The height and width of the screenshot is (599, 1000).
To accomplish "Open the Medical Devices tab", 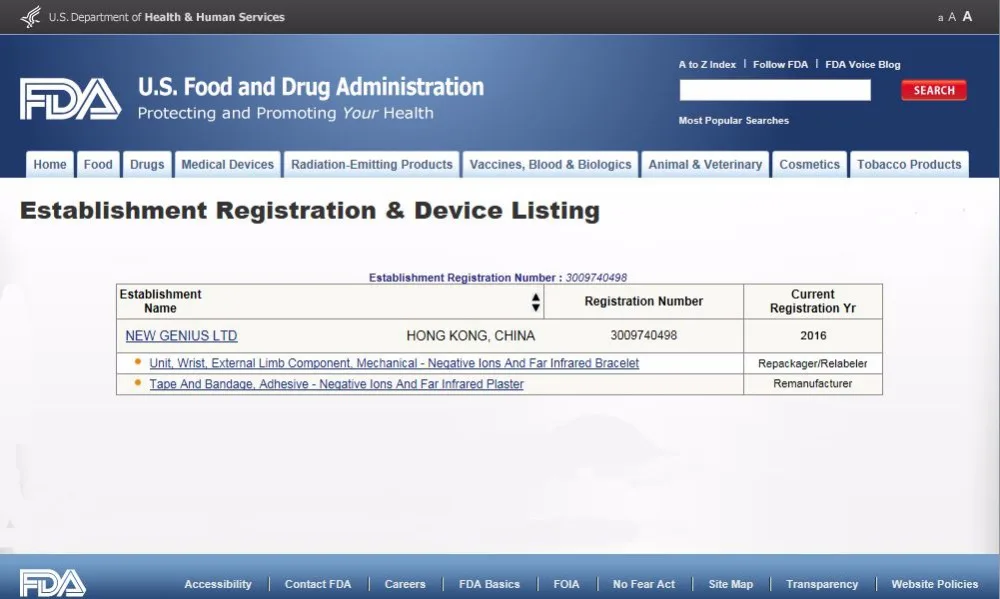I will (227, 165).
